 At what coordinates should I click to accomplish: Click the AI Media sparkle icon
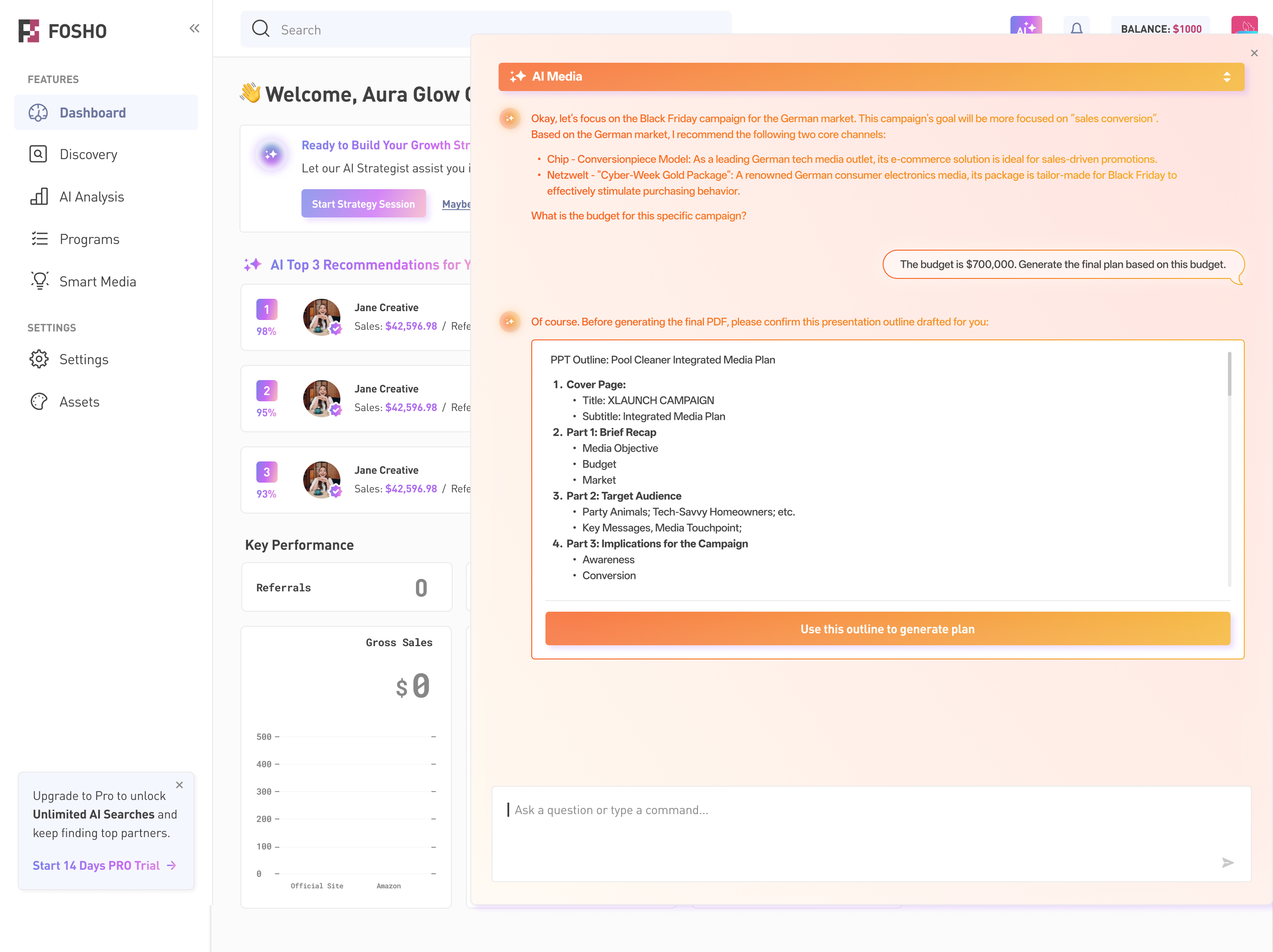(517, 76)
